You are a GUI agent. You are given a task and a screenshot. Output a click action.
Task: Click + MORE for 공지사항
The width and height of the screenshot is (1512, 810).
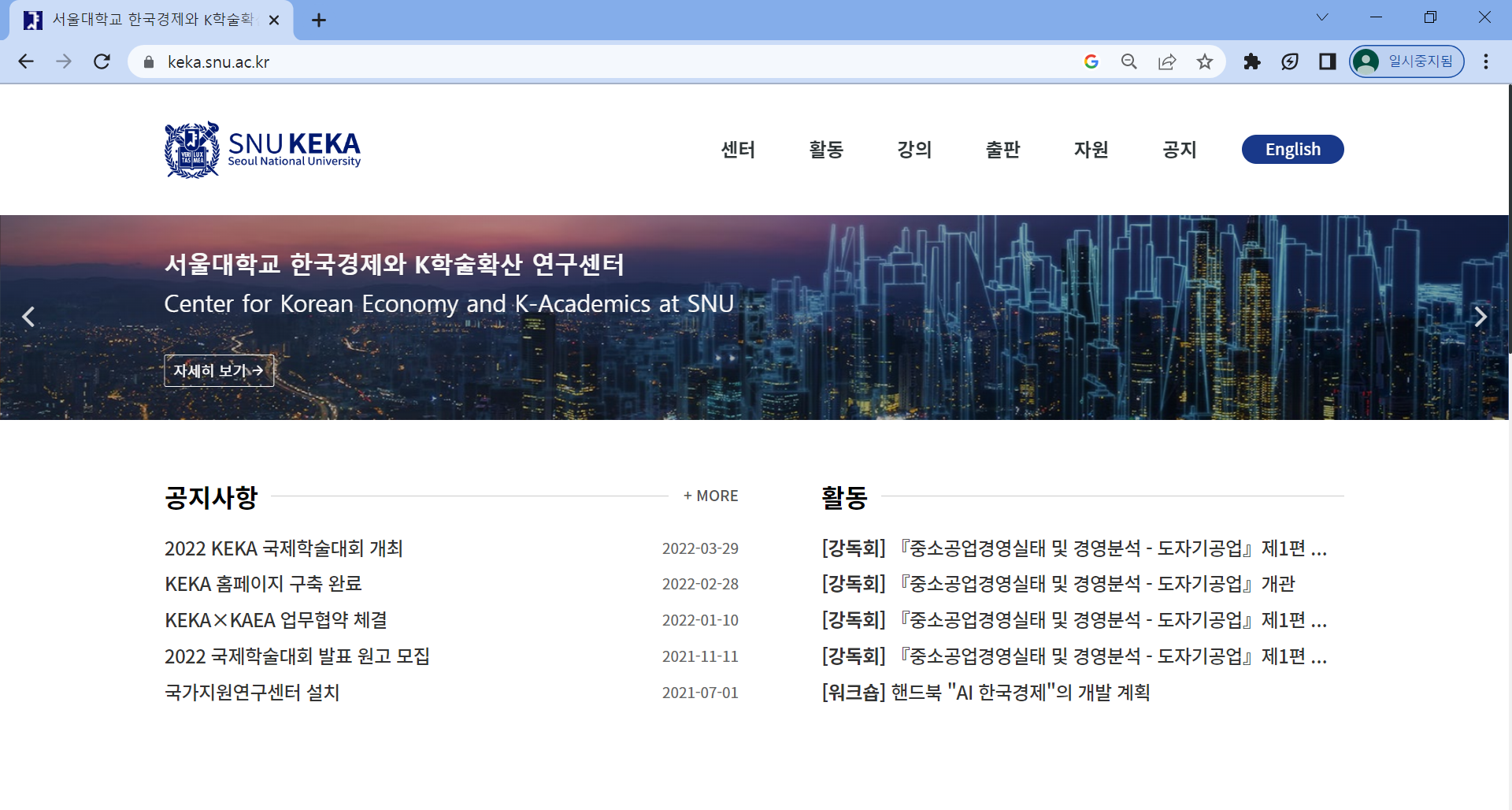(710, 496)
